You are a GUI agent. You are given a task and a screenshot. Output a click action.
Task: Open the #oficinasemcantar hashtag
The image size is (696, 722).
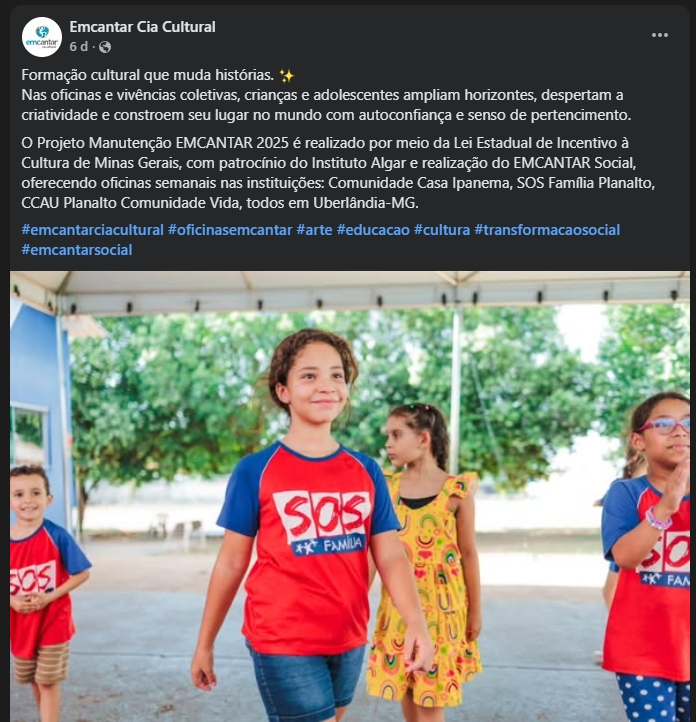coord(230,230)
